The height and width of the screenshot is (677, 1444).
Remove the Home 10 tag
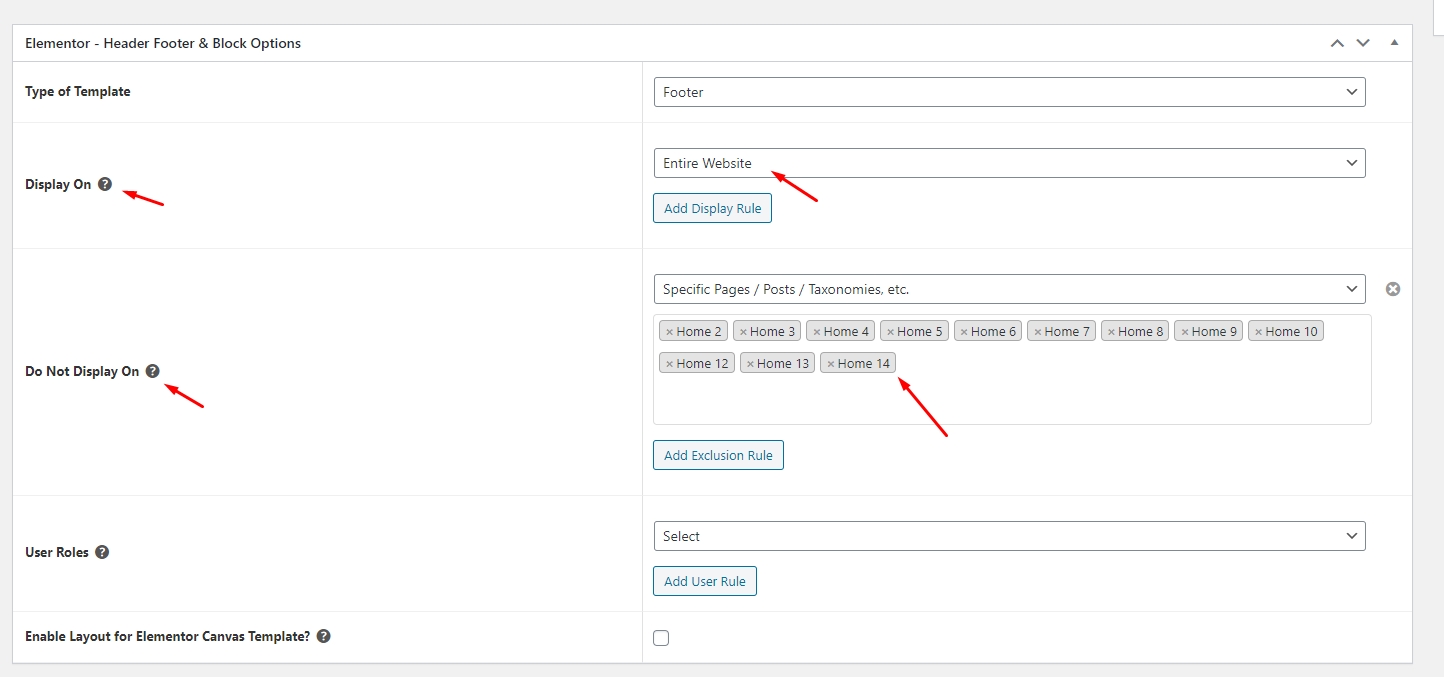pyautogui.click(x=1258, y=332)
